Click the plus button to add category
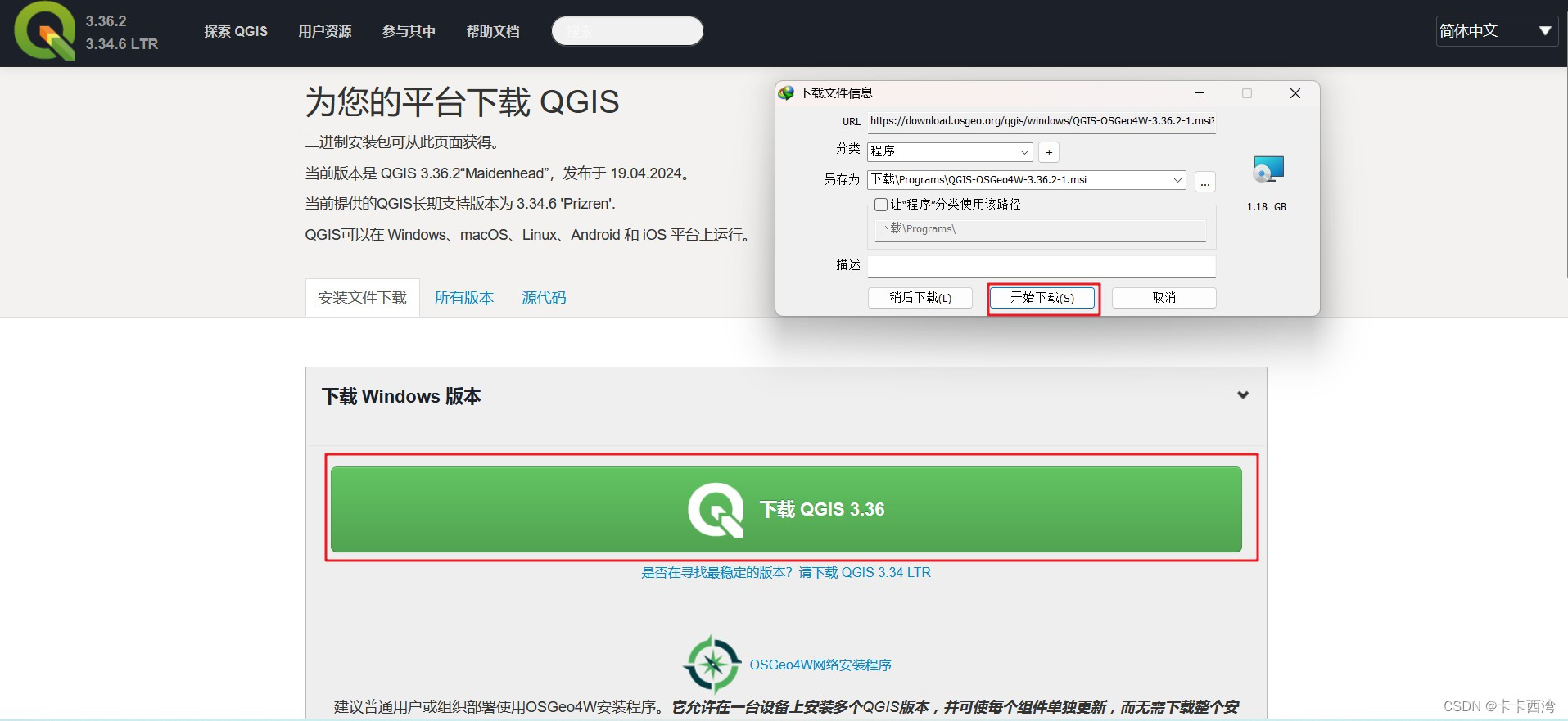Viewport: 1568px width, 721px height. (x=1049, y=152)
